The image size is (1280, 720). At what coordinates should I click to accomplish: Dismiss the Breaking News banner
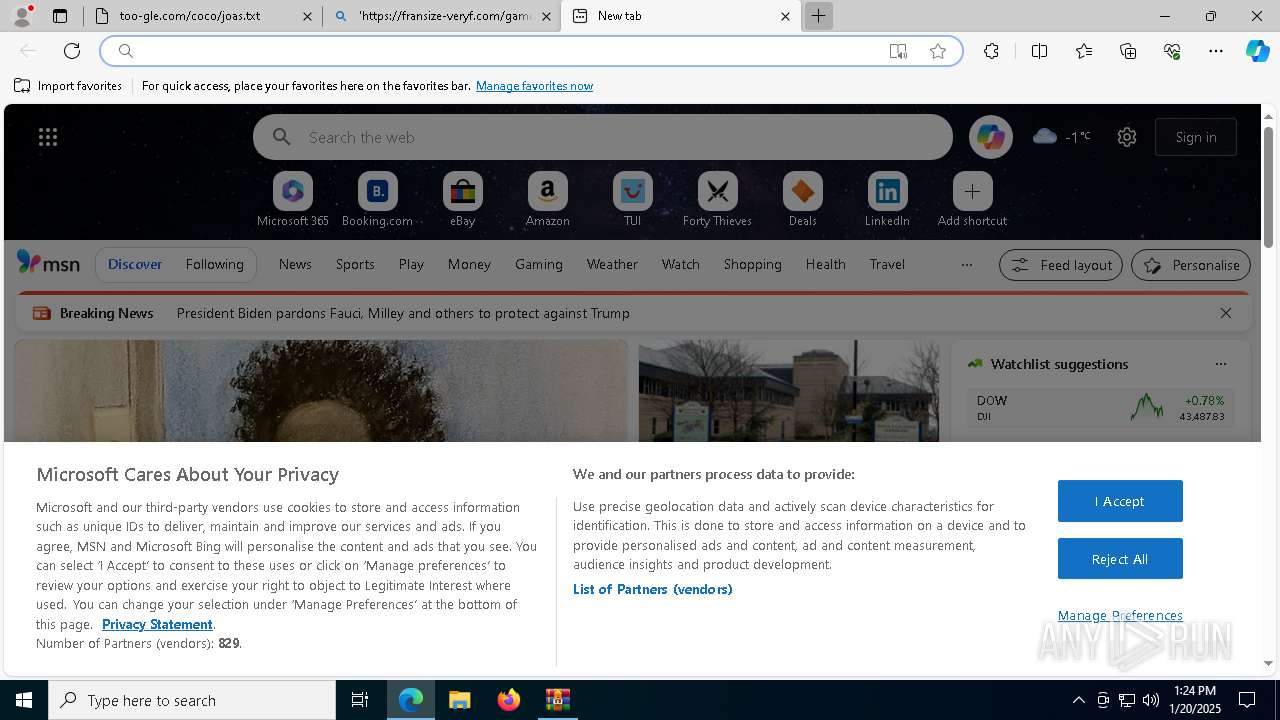tap(1226, 313)
